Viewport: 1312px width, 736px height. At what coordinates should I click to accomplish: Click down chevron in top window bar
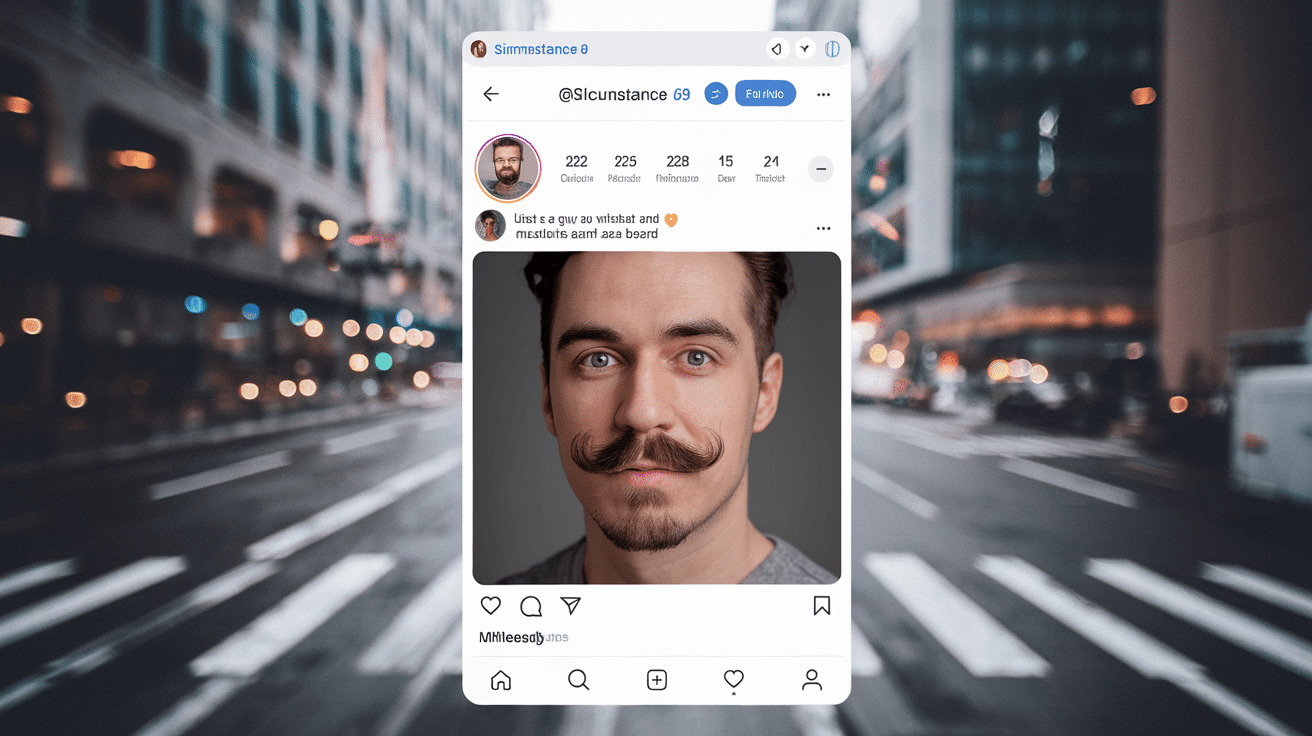pos(805,49)
